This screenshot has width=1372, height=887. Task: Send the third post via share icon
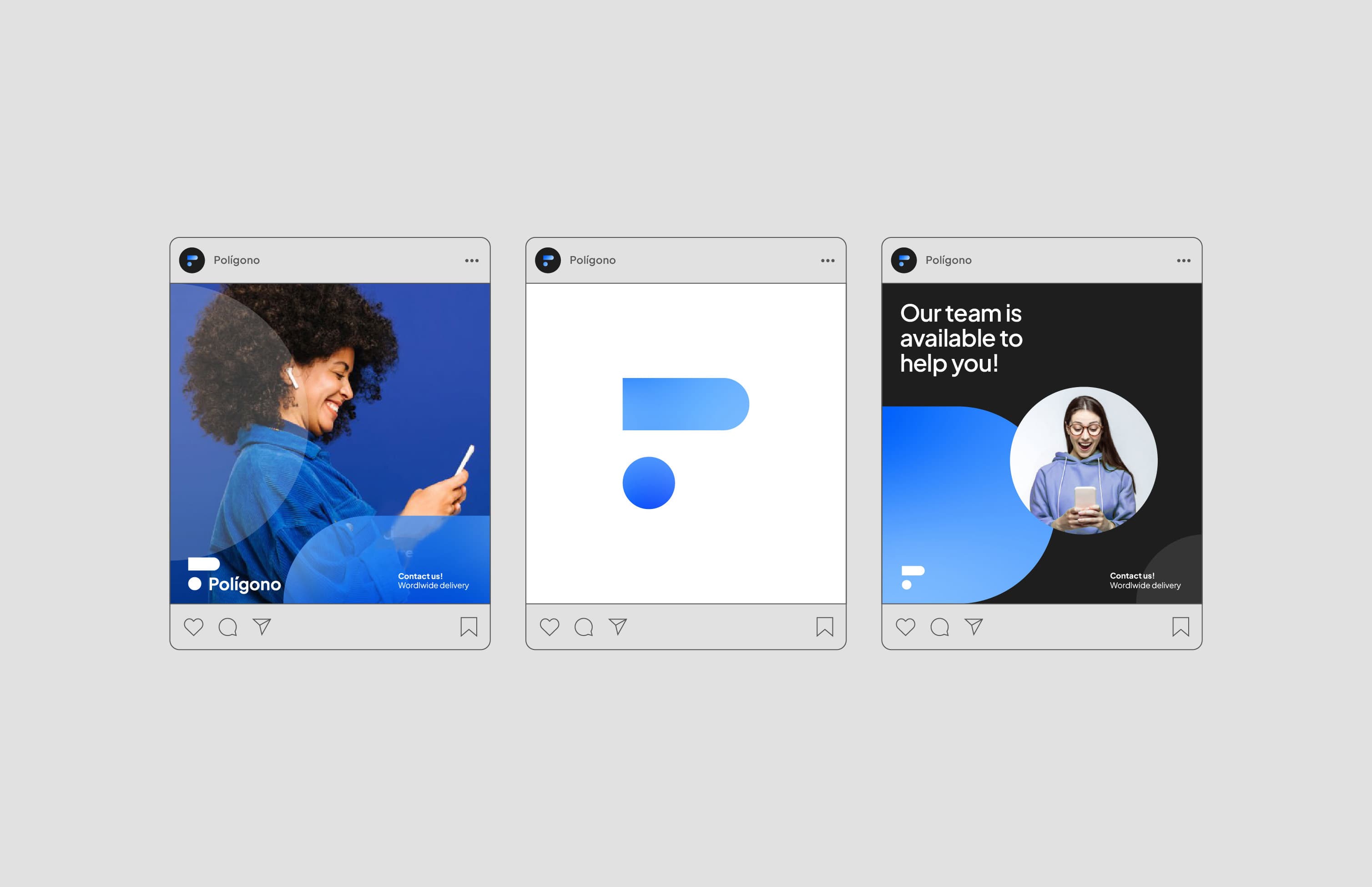[x=974, y=627]
